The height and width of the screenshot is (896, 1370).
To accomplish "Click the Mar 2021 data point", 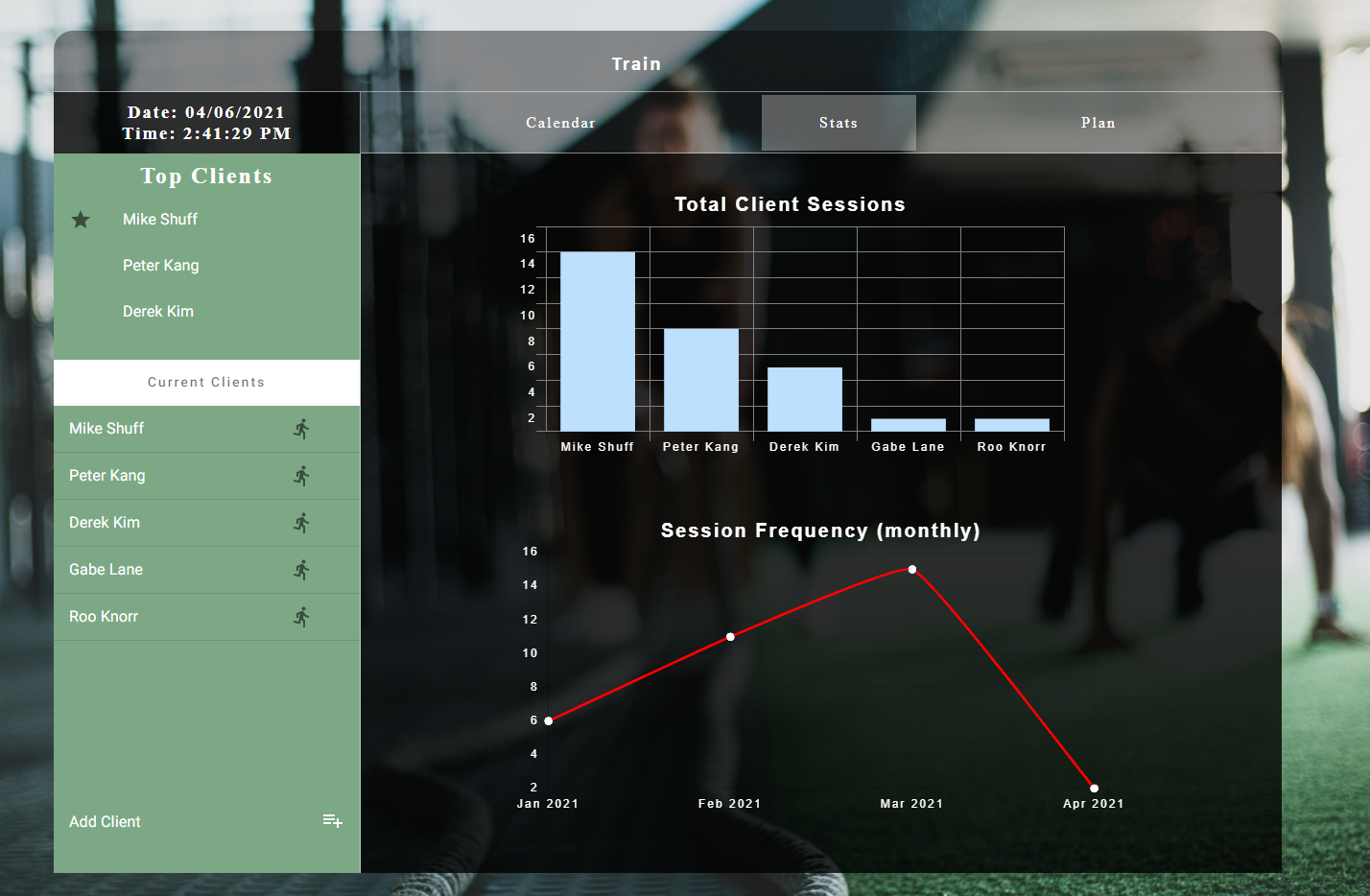I will click(912, 570).
